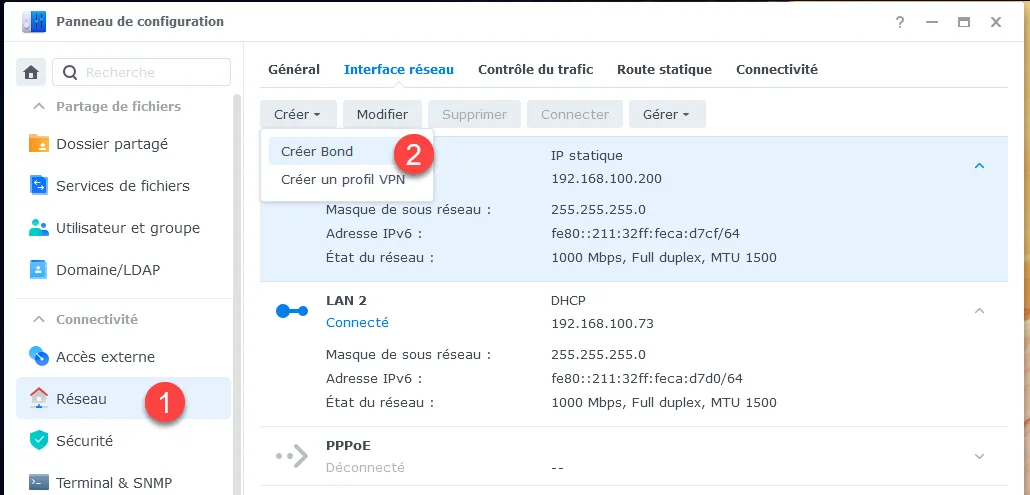Viewport: 1030px width, 495px height.
Task: Open the Sécurité shield icon
Action: pos(39,440)
